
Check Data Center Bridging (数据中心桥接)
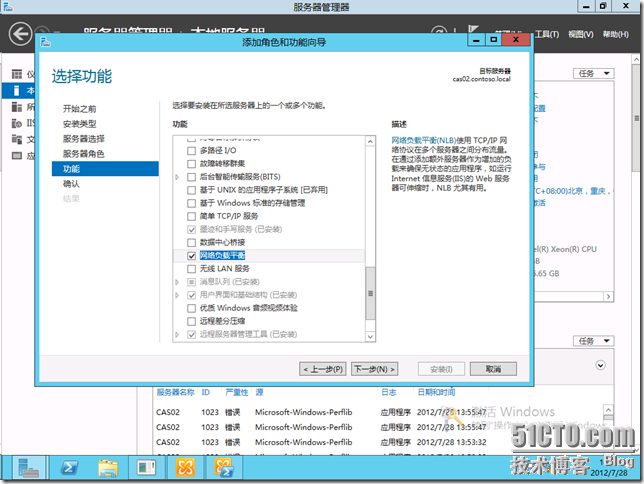pyautogui.click(x=191, y=243)
